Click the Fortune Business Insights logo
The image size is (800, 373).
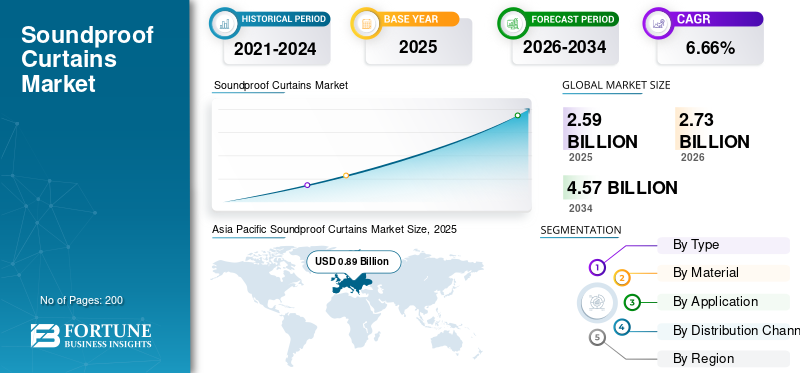[91, 335]
